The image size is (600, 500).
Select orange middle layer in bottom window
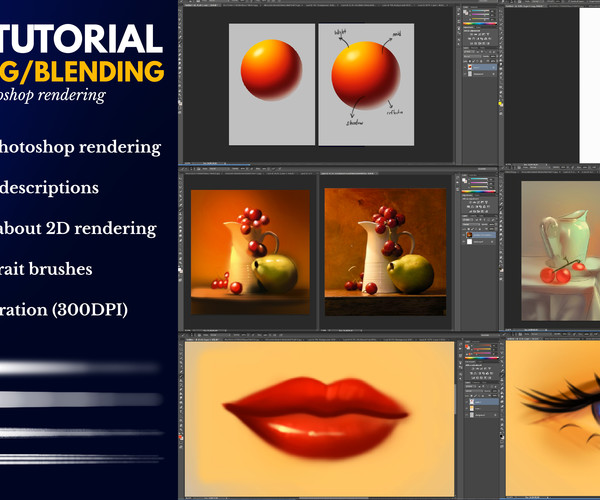(x=482, y=409)
